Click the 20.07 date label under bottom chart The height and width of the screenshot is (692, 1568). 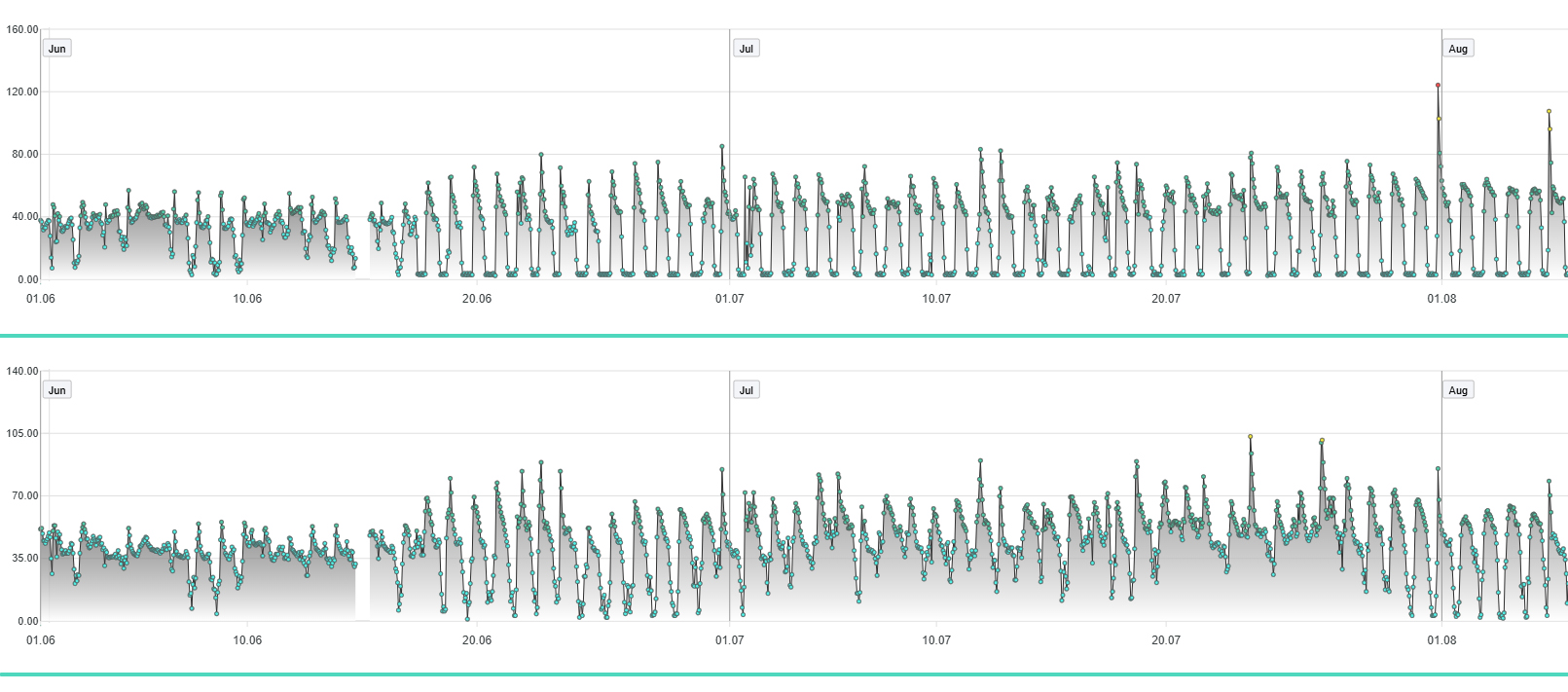(1166, 640)
